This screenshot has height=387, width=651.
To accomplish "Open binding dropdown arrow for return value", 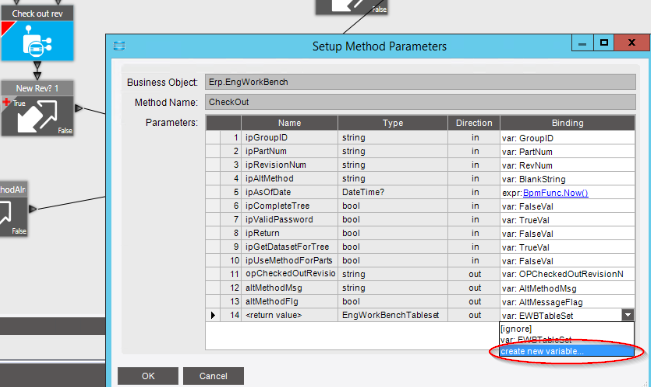I will (628, 315).
